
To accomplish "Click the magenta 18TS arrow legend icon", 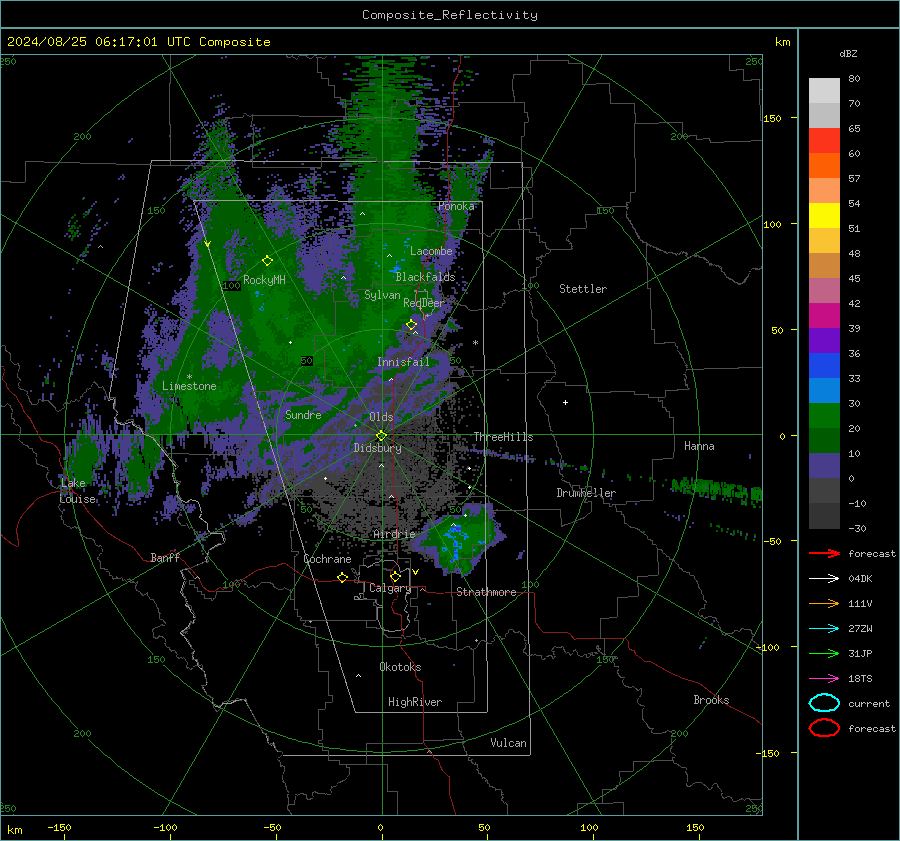I will tap(824, 679).
